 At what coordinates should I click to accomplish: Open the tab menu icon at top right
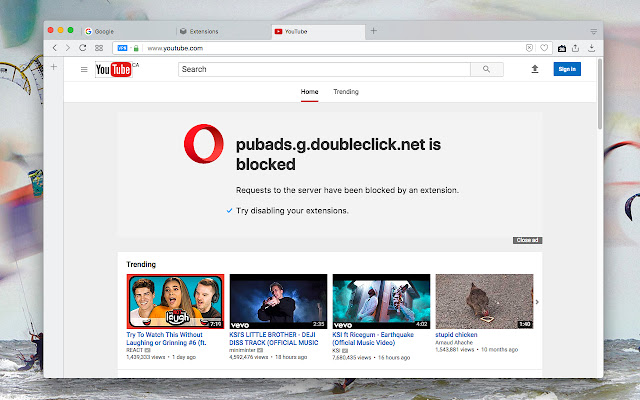coord(593,31)
